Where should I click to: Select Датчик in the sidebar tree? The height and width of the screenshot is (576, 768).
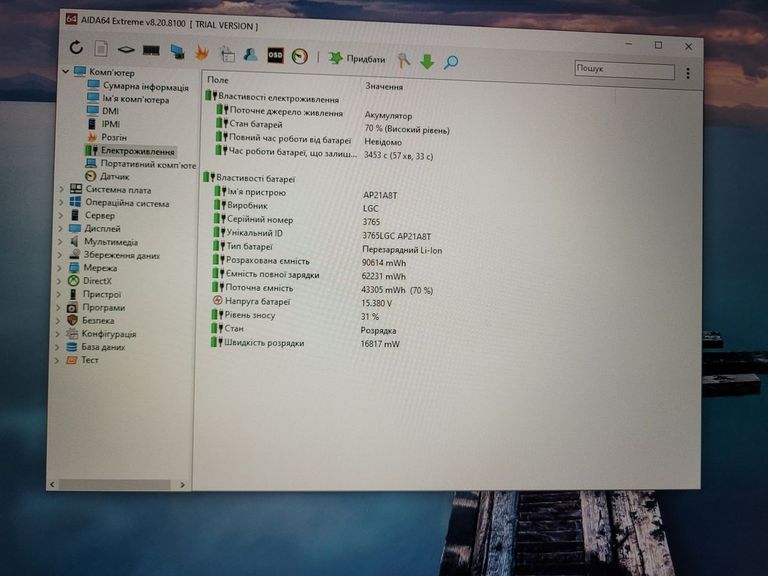pyautogui.click(x=114, y=176)
